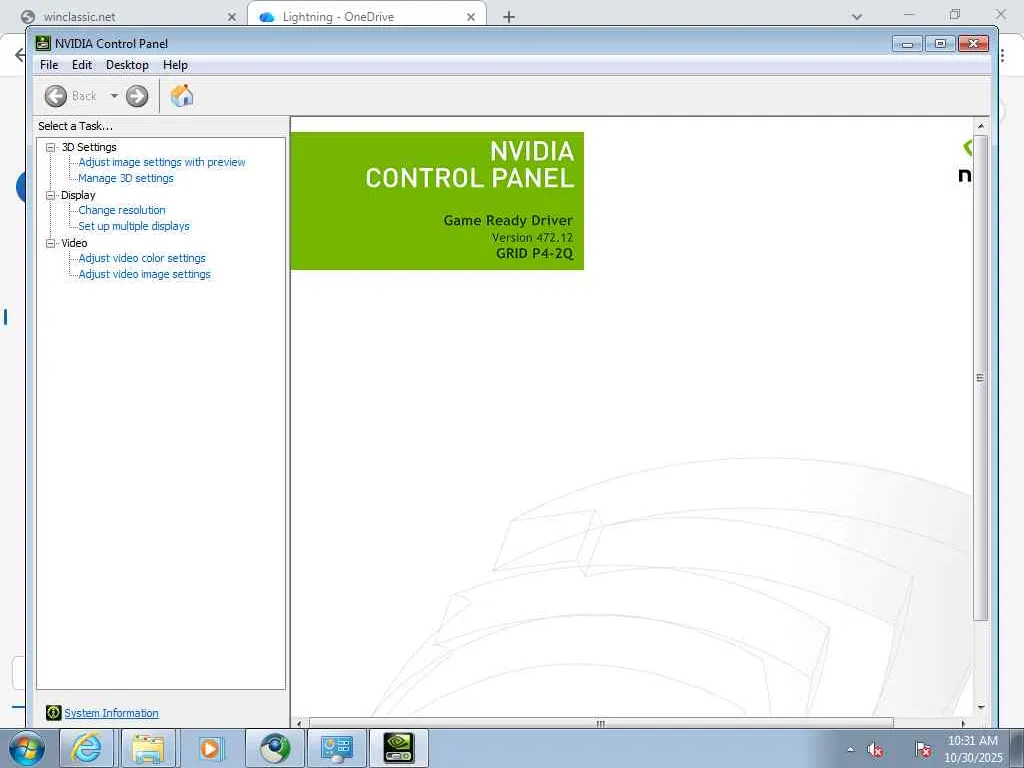1024x768 pixels.
Task: Click the control panel taskbar icon
Action: coord(337,748)
